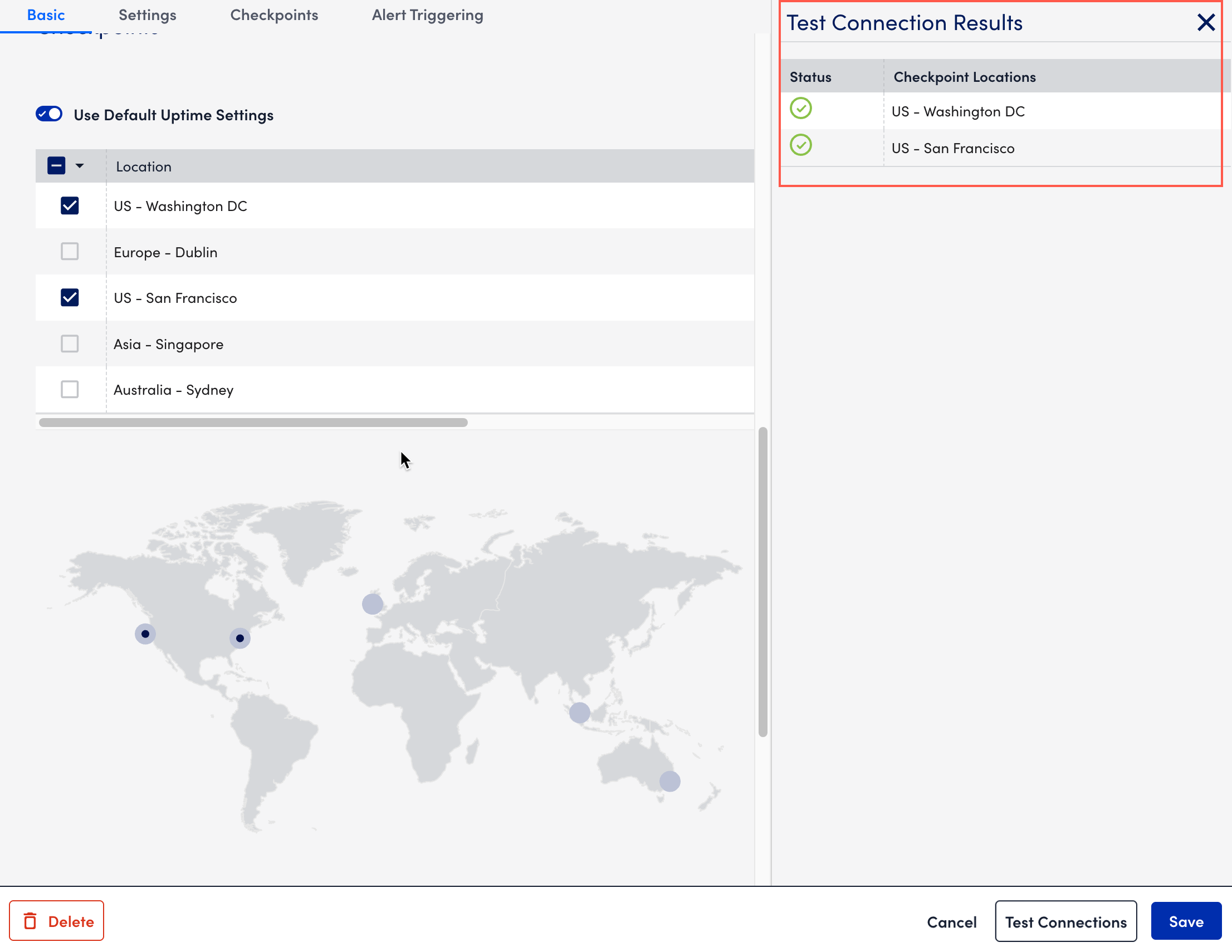Select the 'Europe – Dublin' location row text
The height and width of the screenshot is (952, 1232).
coord(165,252)
